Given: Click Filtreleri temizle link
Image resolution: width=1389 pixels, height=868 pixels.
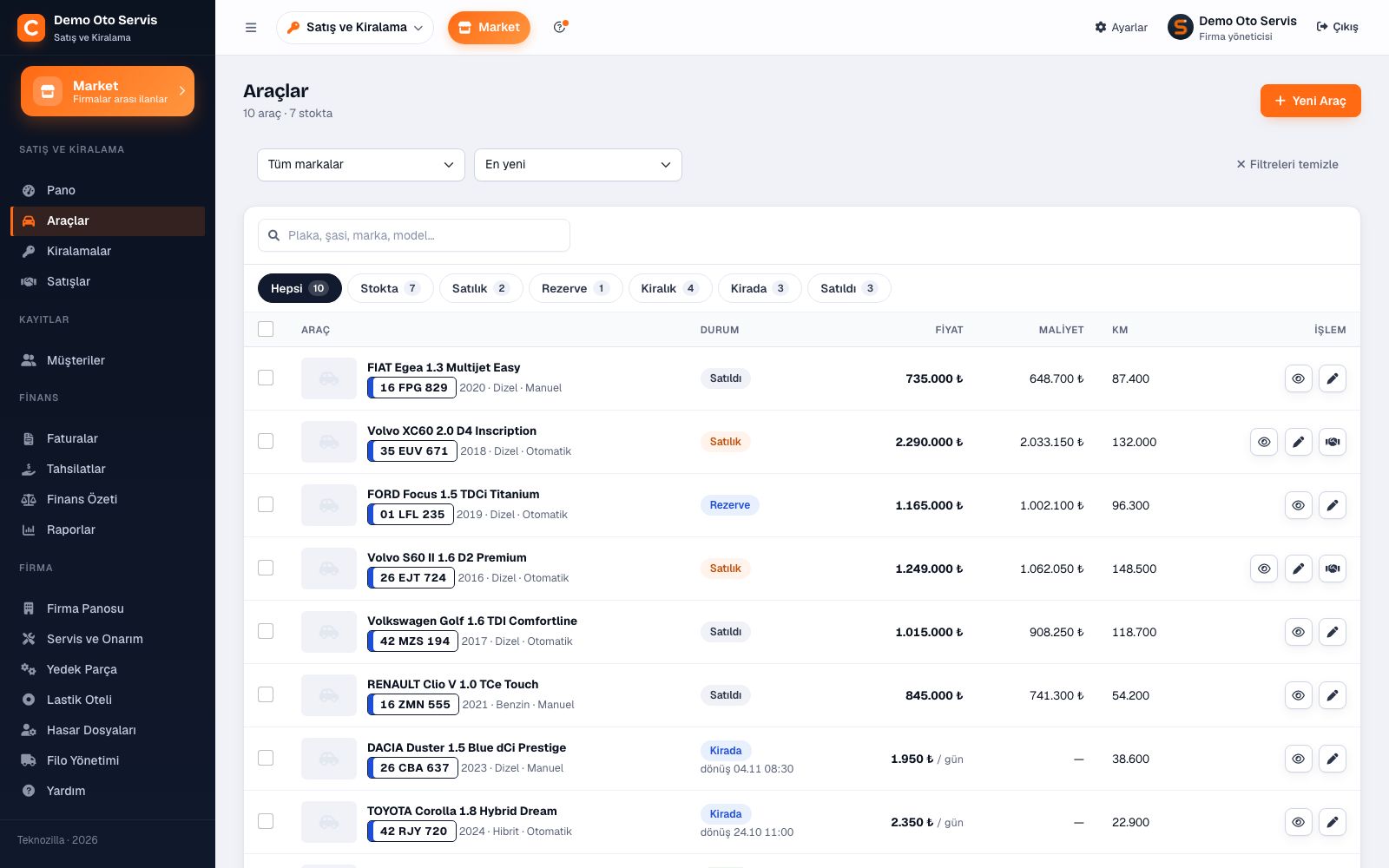Looking at the screenshot, I should 1287,164.
